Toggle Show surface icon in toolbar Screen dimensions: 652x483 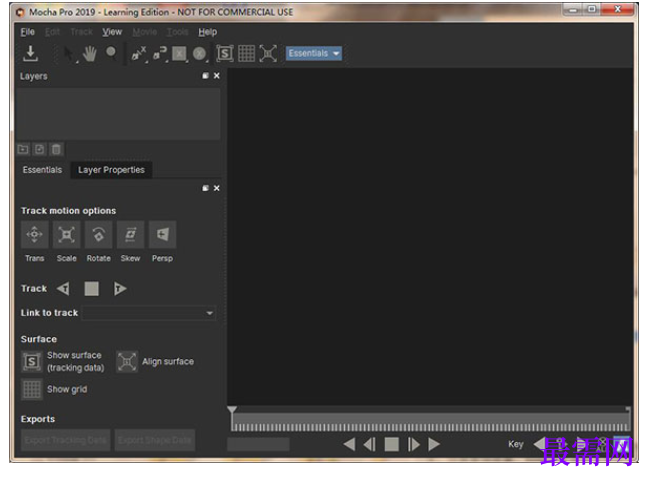pos(225,53)
